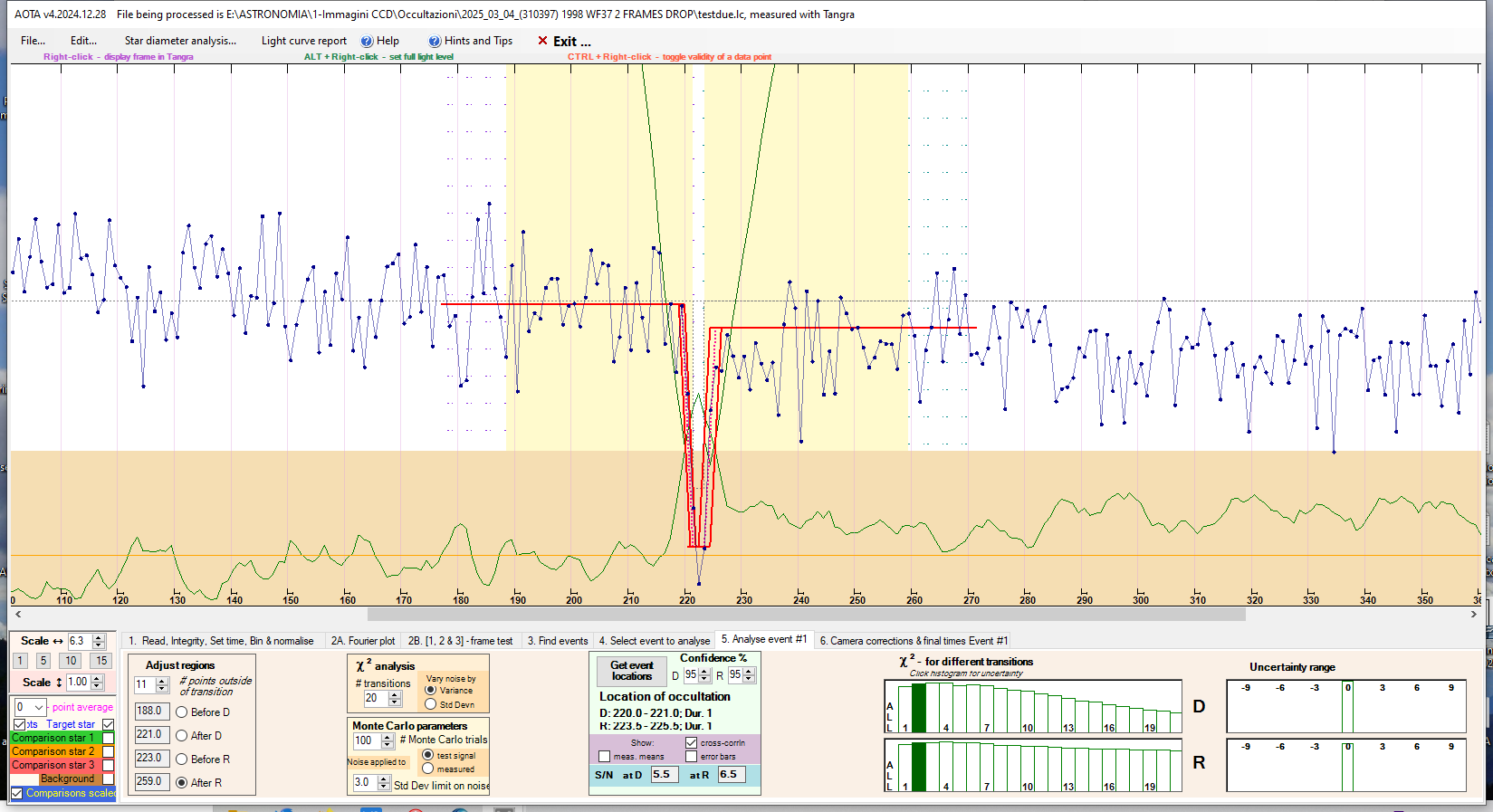Click bar 4 in D transitions histogram
This screenshot has width=1493, height=812.
946,708
